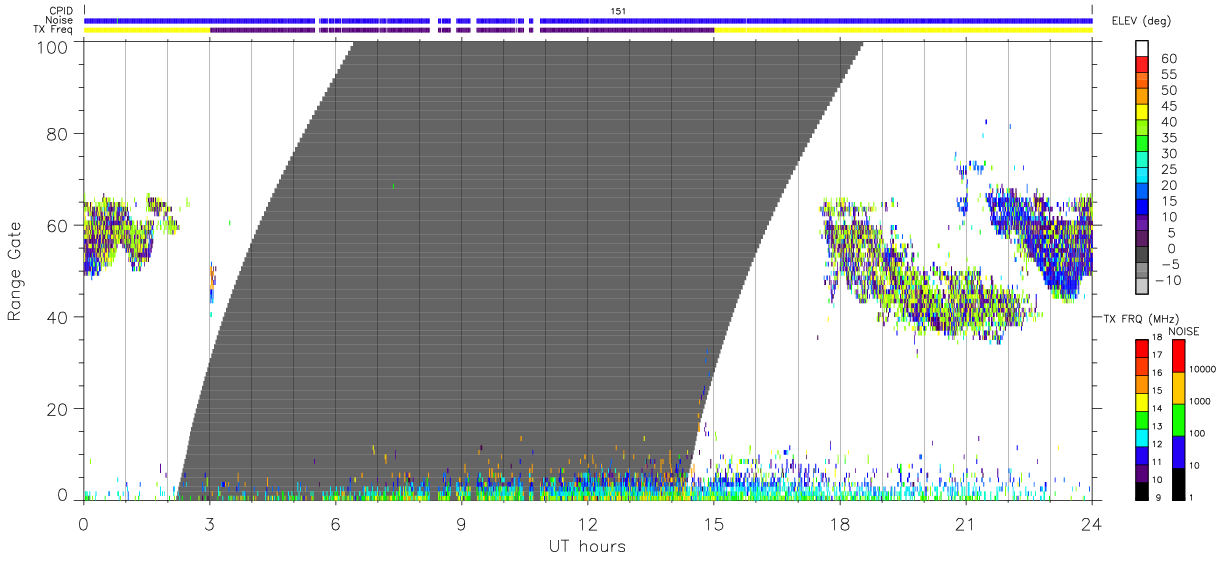This screenshot has width=1228, height=567.
Task: Click the '55' label on the ELEV legend
Action: tap(1167, 74)
